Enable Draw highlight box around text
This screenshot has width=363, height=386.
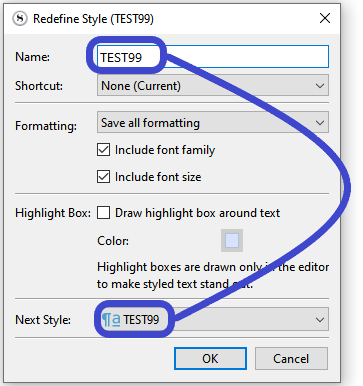pyautogui.click(x=103, y=213)
